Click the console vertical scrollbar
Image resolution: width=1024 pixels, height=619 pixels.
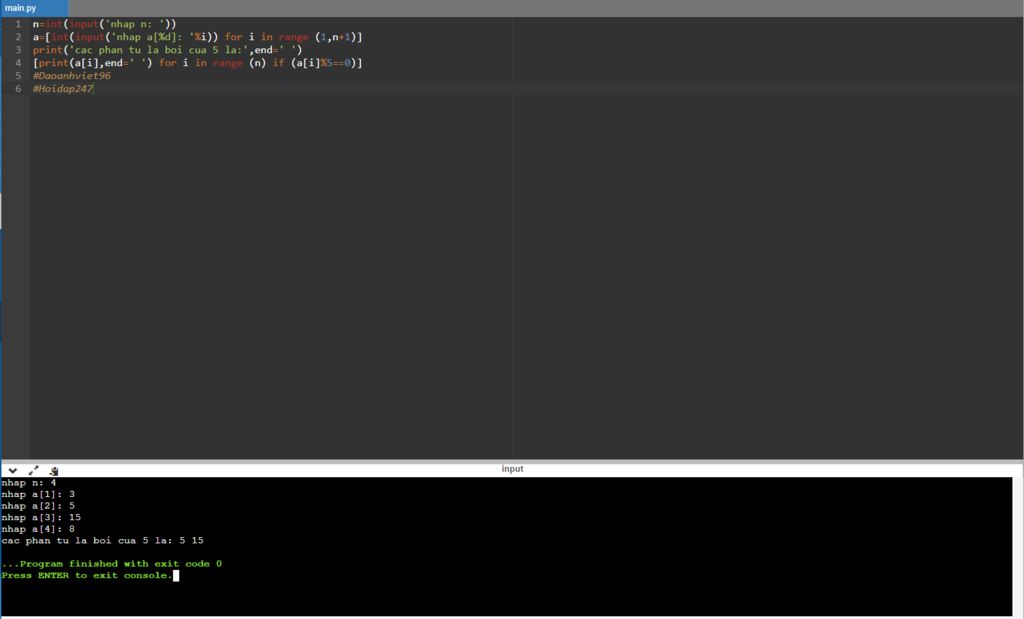click(1017, 546)
